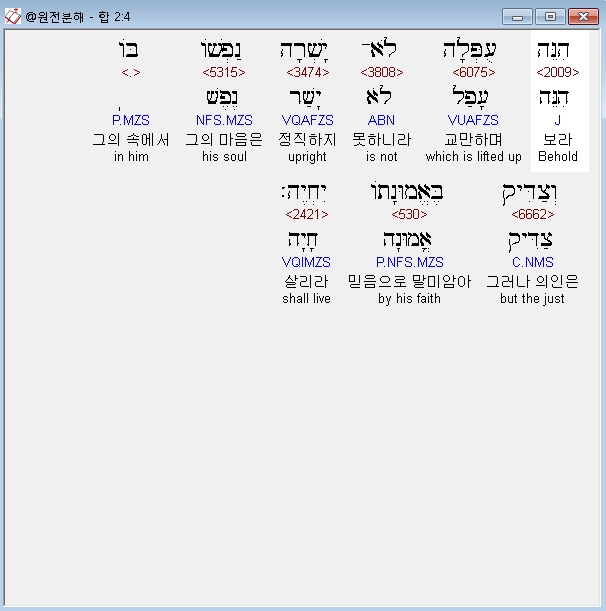
Task: Click the English gloss 'Behold'
Action: [558, 156]
